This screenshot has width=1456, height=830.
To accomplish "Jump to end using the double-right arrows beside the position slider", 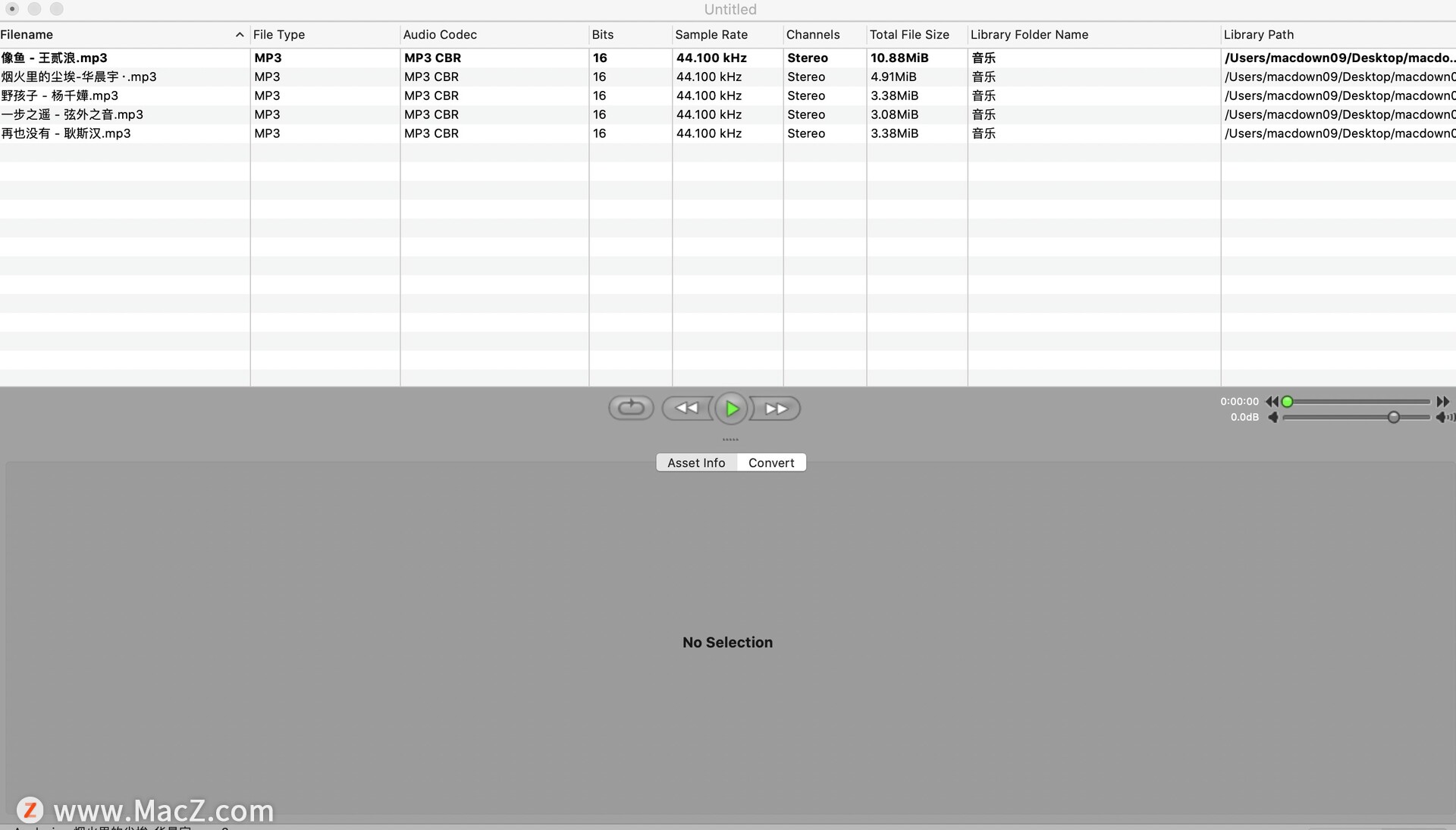I will point(1442,402).
